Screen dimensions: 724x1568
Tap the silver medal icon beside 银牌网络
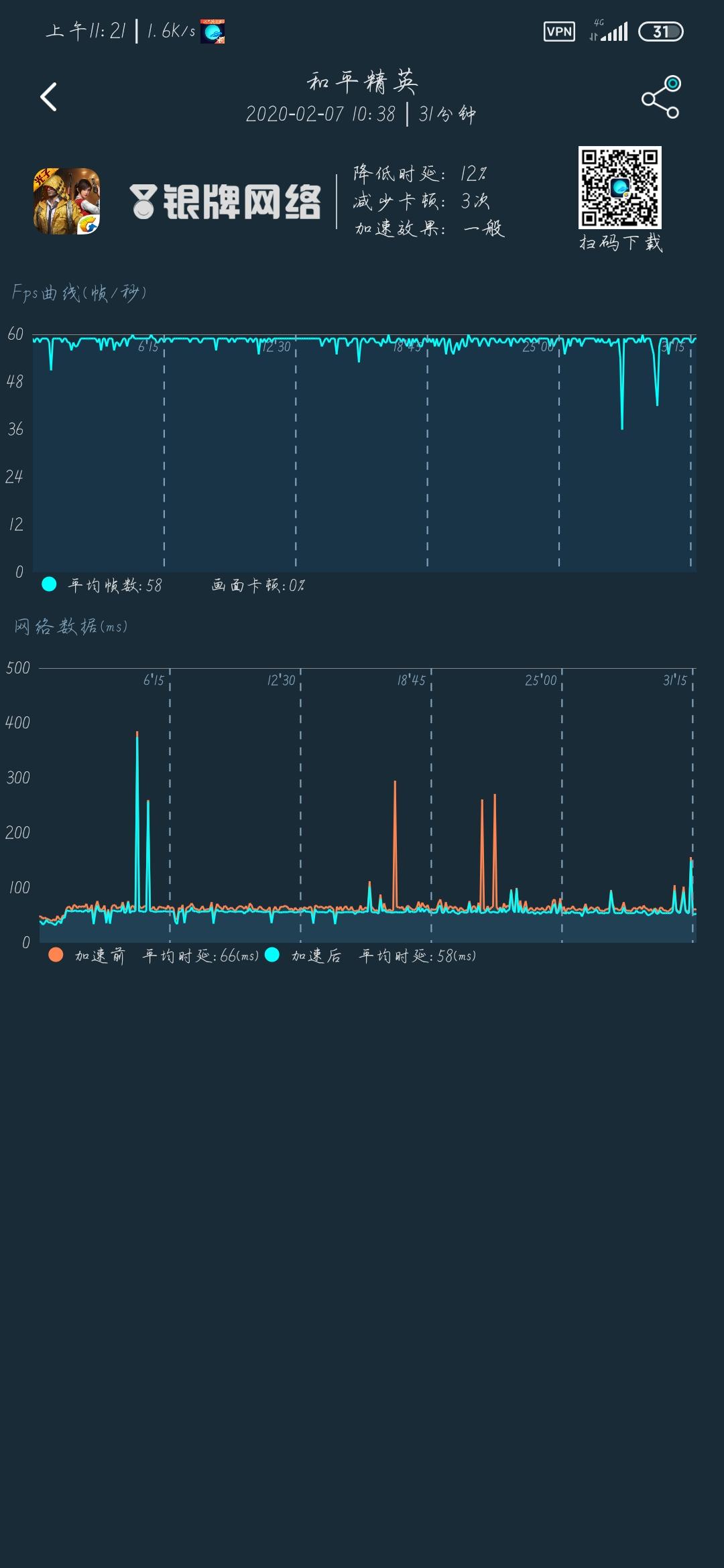coord(143,202)
